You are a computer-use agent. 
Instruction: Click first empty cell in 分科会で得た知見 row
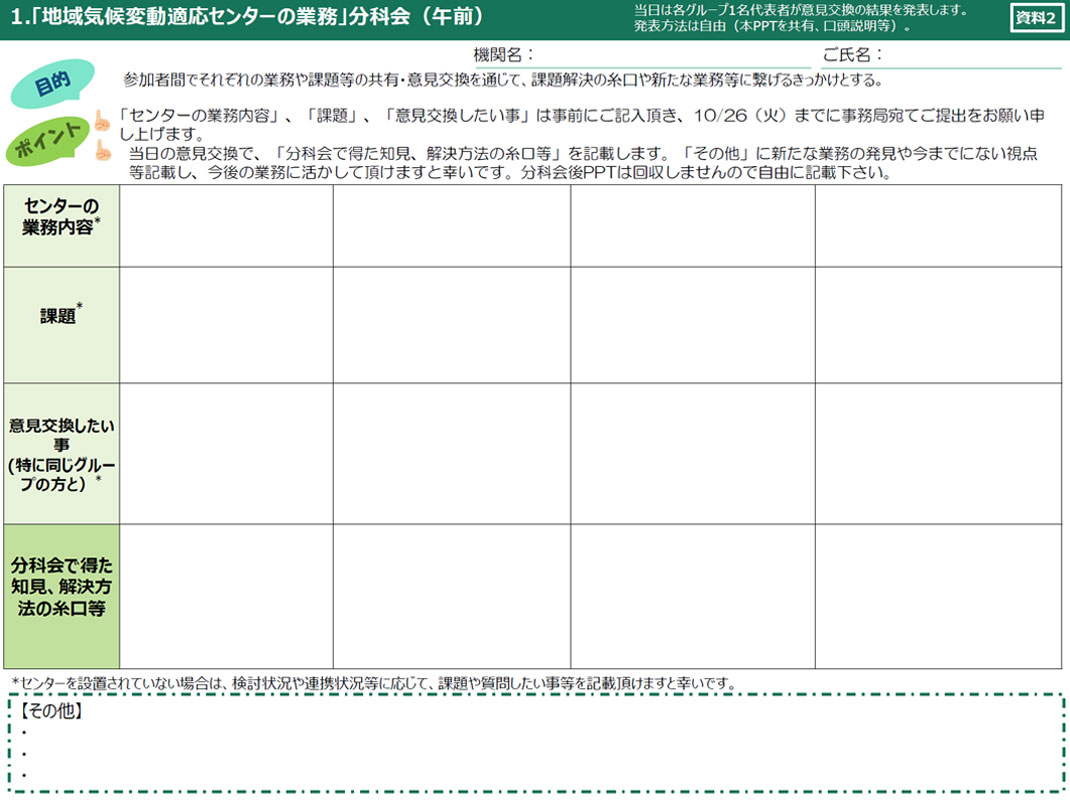coord(226,596)
